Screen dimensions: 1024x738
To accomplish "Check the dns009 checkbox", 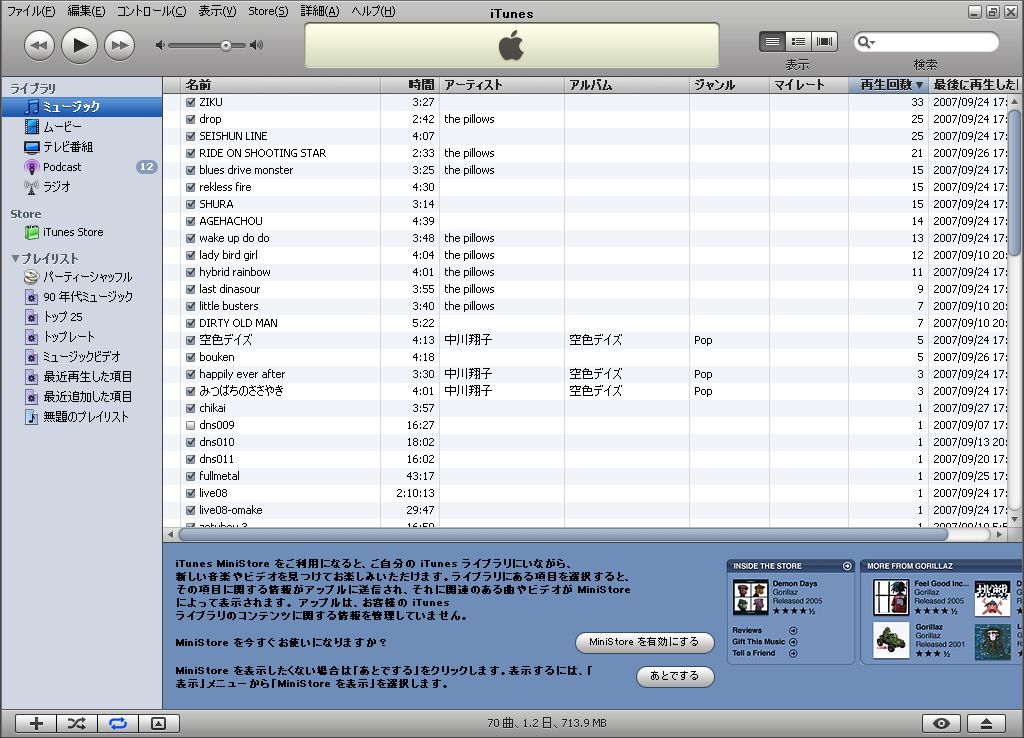I will point(191,425).
